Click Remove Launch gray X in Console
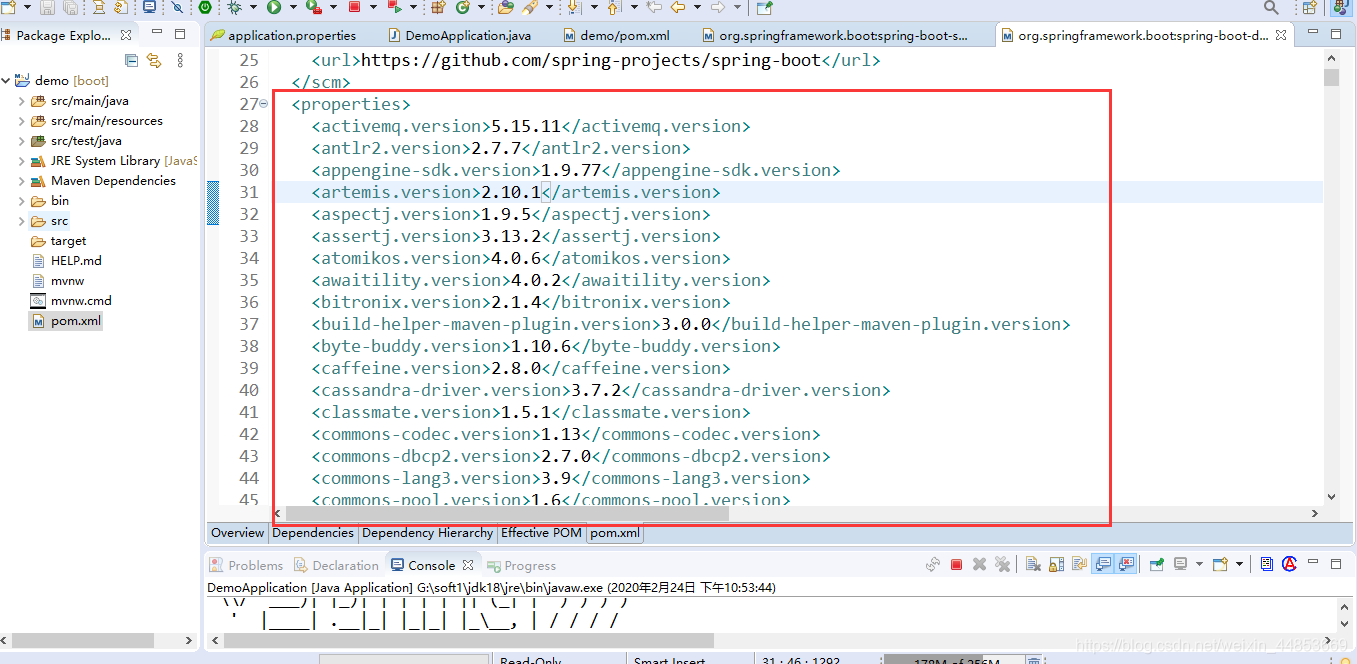Screen dimensions: 1357x664 (979, 564)
